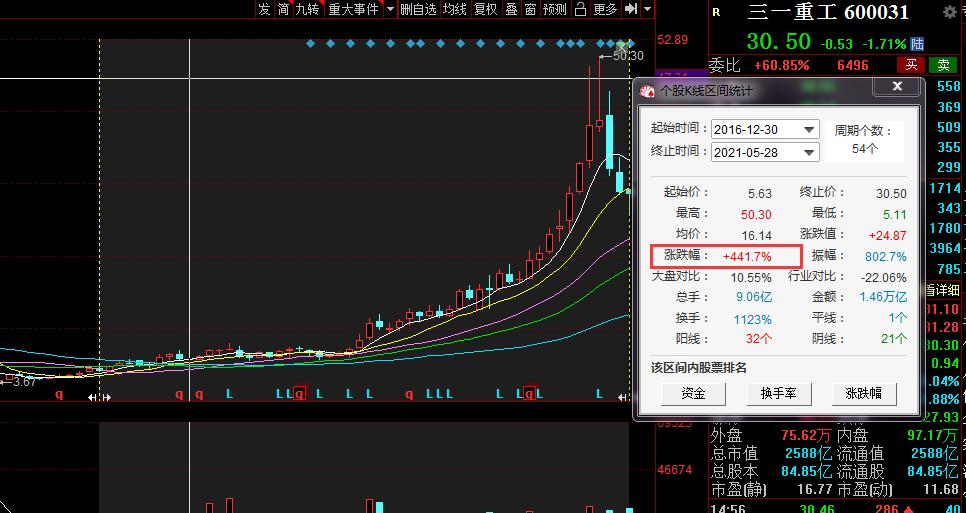Click the green 卖 sell button

click(943, 65)
